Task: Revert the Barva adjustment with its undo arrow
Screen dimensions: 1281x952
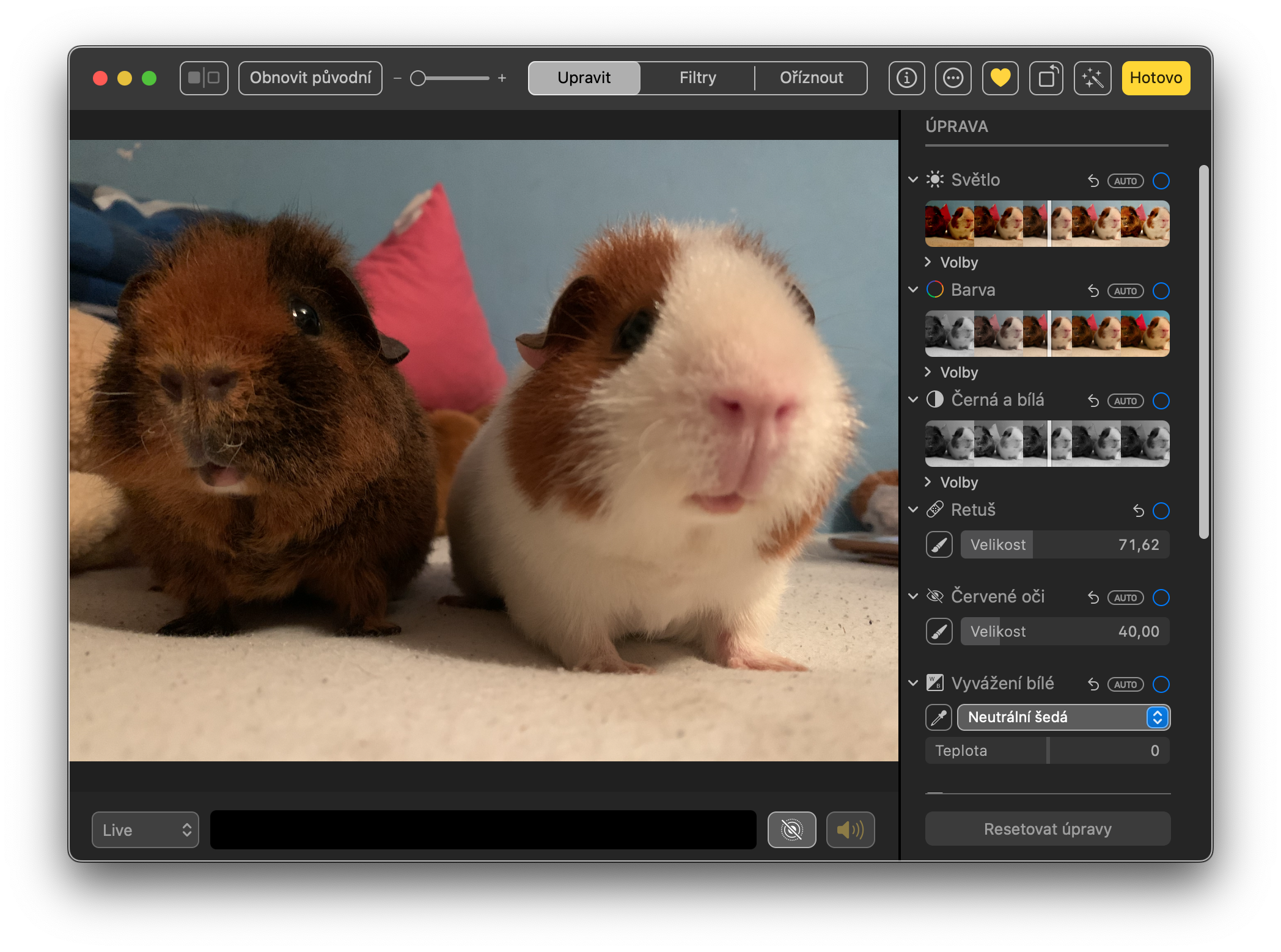Action: coord(1093,291)
